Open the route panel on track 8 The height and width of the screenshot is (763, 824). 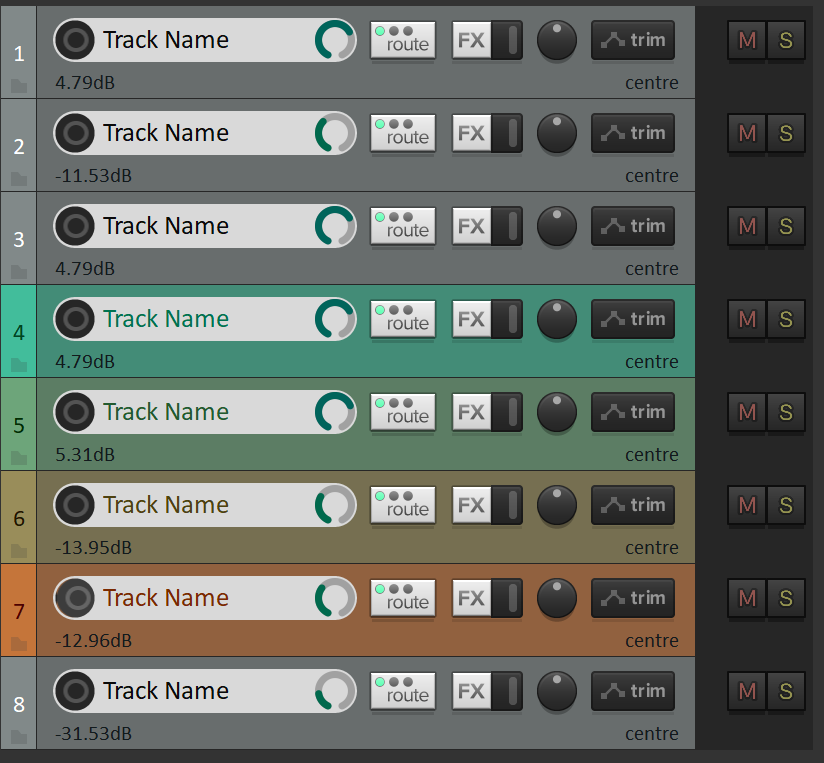click(x=403, y=691)
